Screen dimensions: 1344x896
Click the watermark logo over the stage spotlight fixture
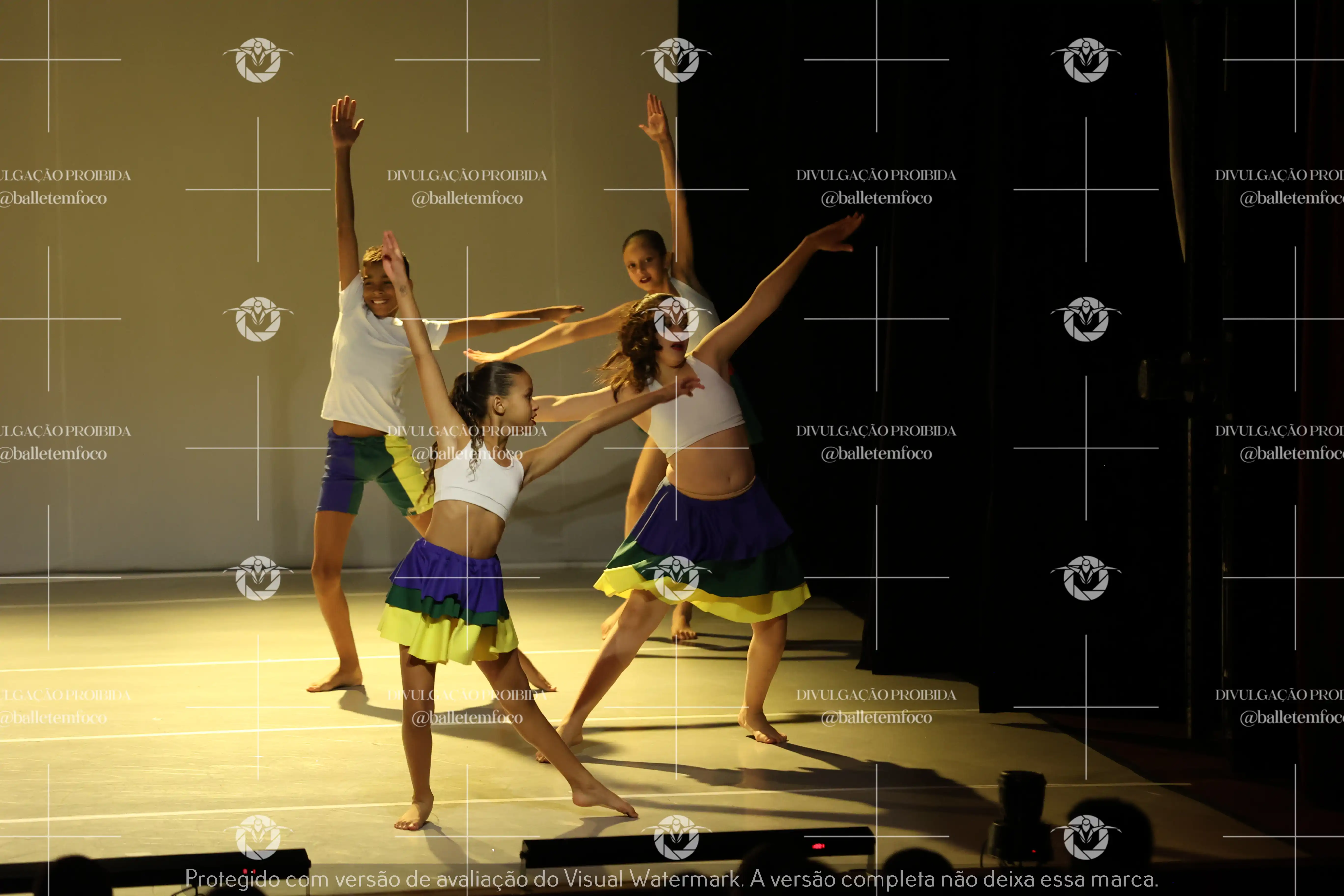coord(1085,837)
